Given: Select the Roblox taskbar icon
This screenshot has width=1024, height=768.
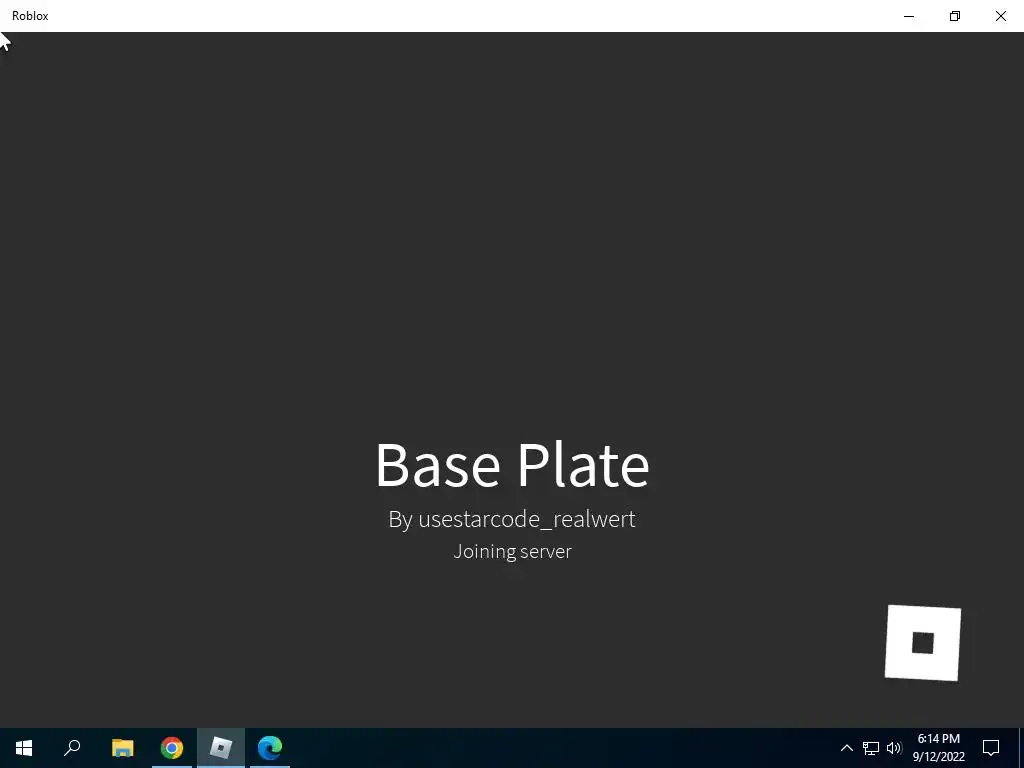Looking at the screenshot, I should 221,748.
